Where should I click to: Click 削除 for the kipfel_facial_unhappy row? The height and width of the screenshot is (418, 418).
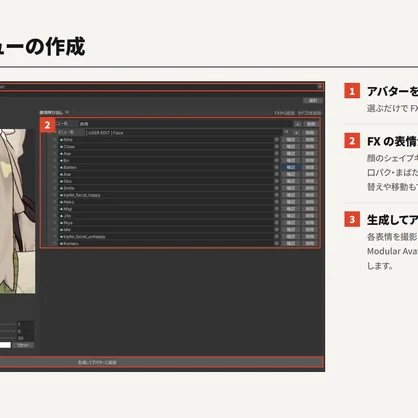(310, 236)
